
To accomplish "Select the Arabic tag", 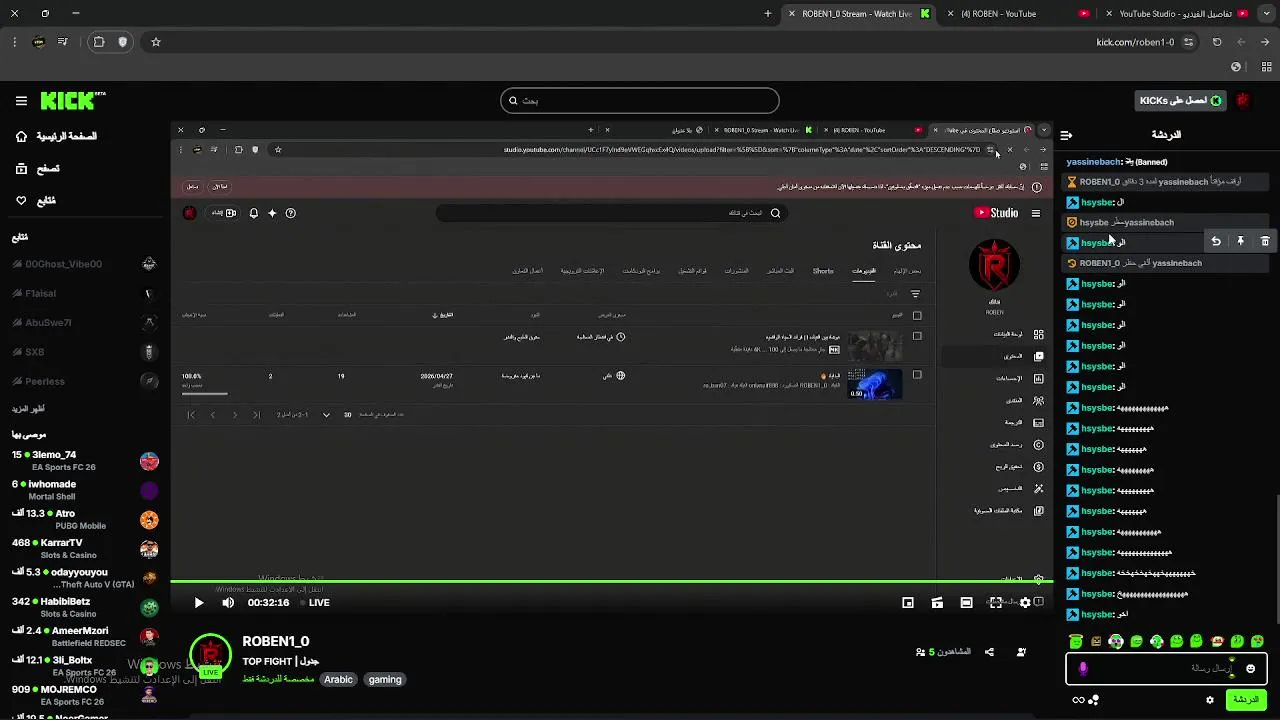I will coord(338,680).
